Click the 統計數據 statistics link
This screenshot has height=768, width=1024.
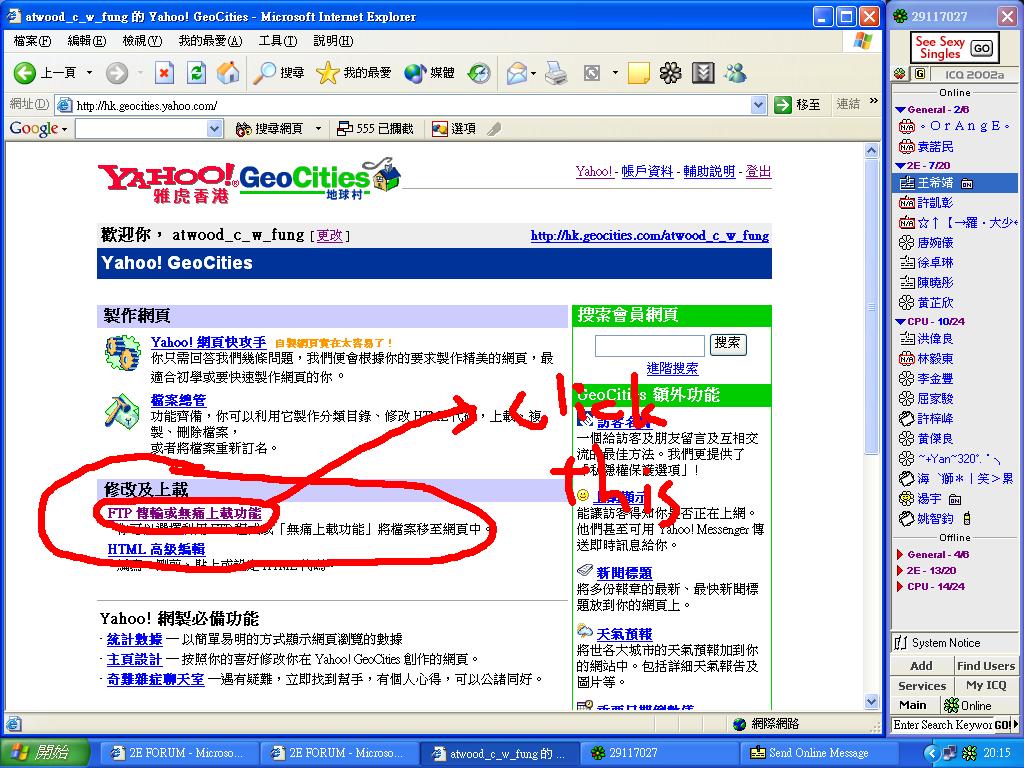135,639
